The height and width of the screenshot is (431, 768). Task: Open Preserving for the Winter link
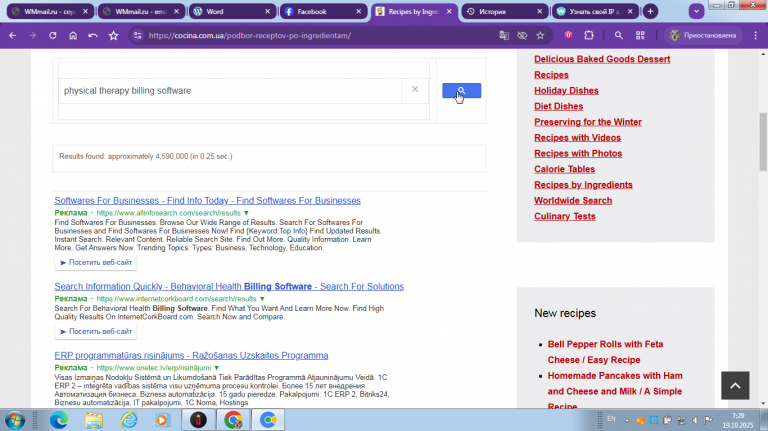point(588,121)
